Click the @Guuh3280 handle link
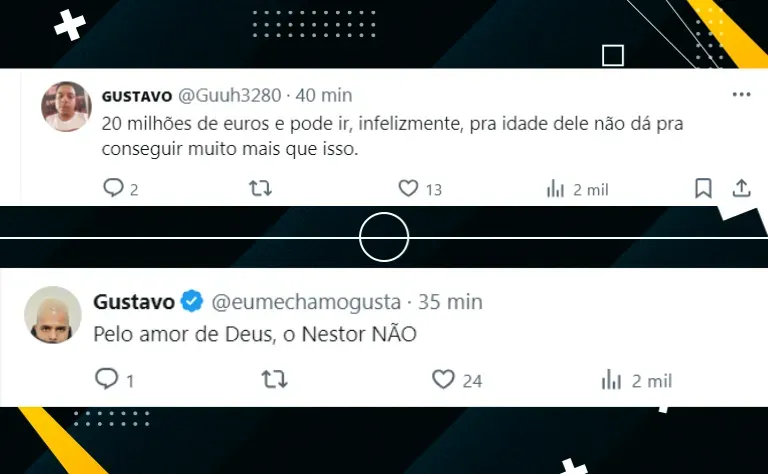The height and width of the screenshot is (474, 768). click(229, 95)
